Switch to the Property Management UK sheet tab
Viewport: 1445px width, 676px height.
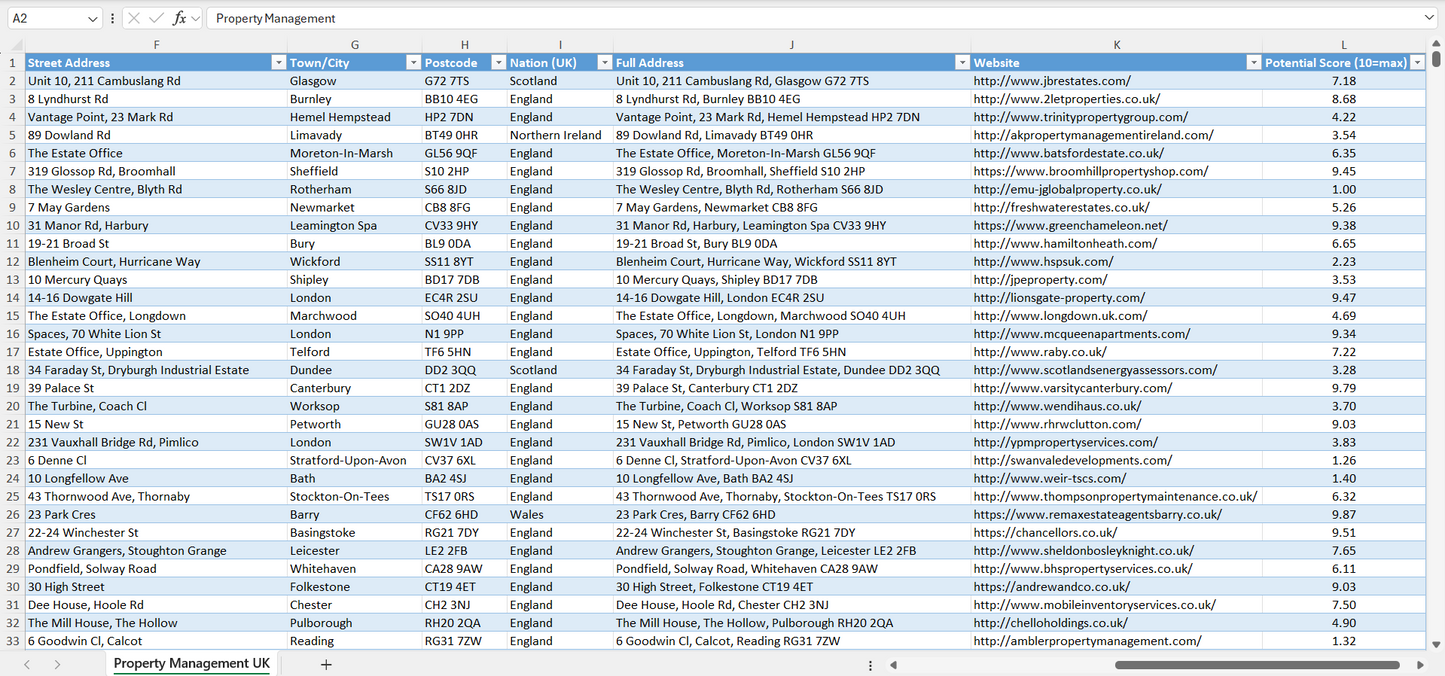pos(190,663)
